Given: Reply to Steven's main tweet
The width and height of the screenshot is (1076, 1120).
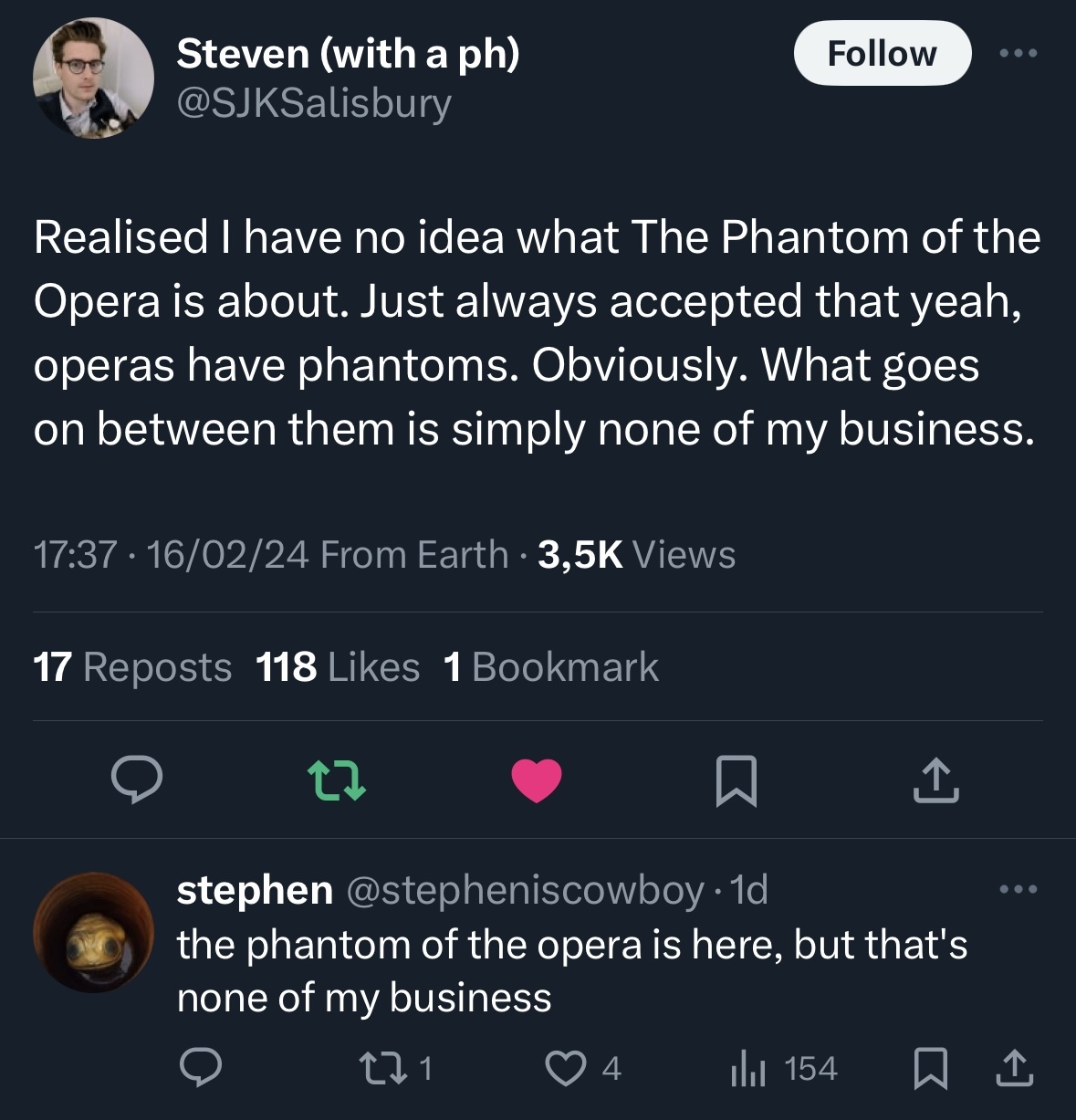Looking at the screenshot, I should 137,780.
